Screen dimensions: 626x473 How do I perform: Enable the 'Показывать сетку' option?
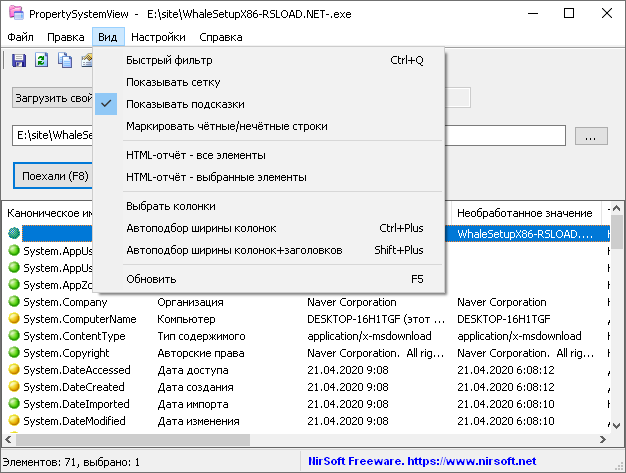click(173, 82)
